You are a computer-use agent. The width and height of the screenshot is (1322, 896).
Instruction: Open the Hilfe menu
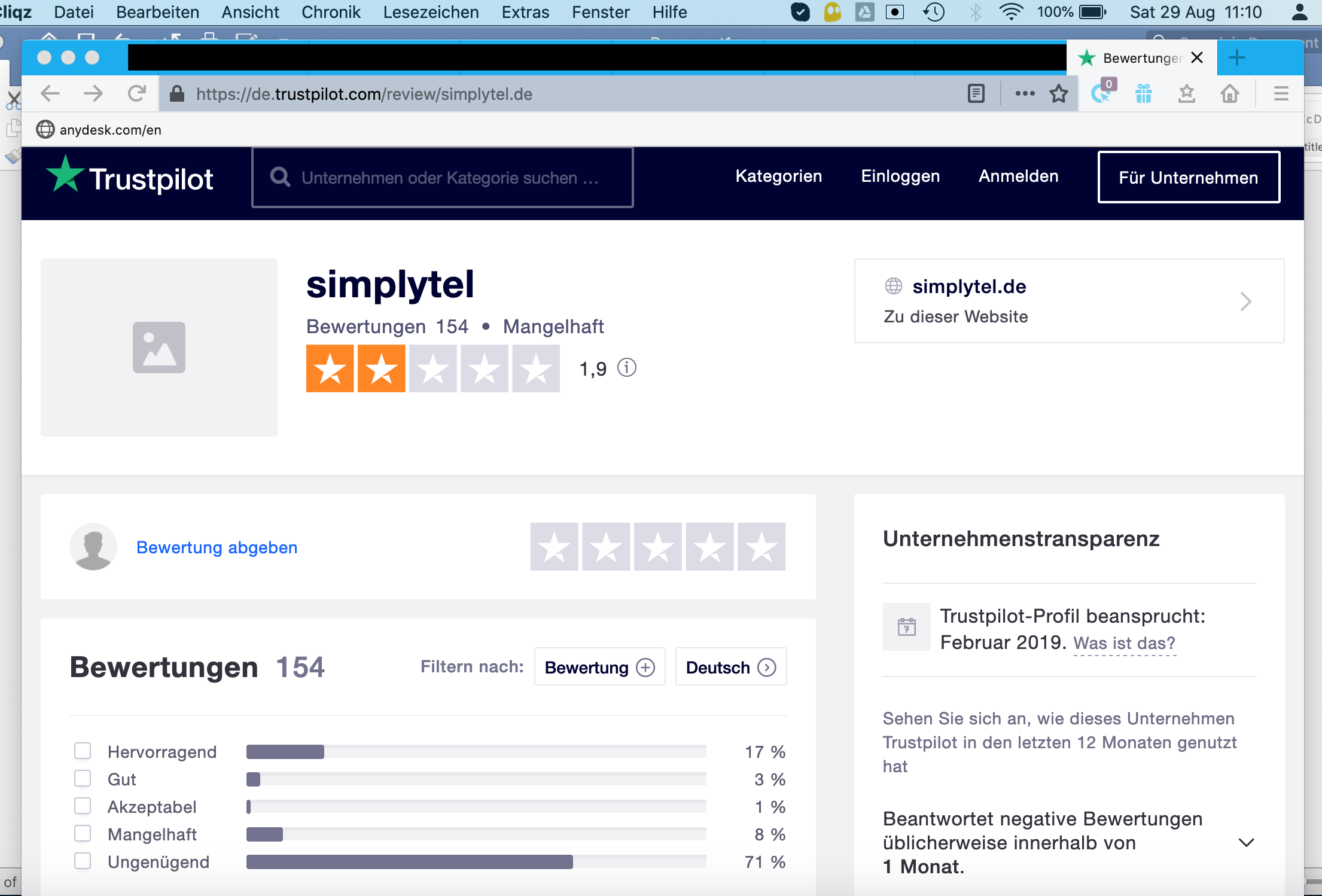click(669, 12)
